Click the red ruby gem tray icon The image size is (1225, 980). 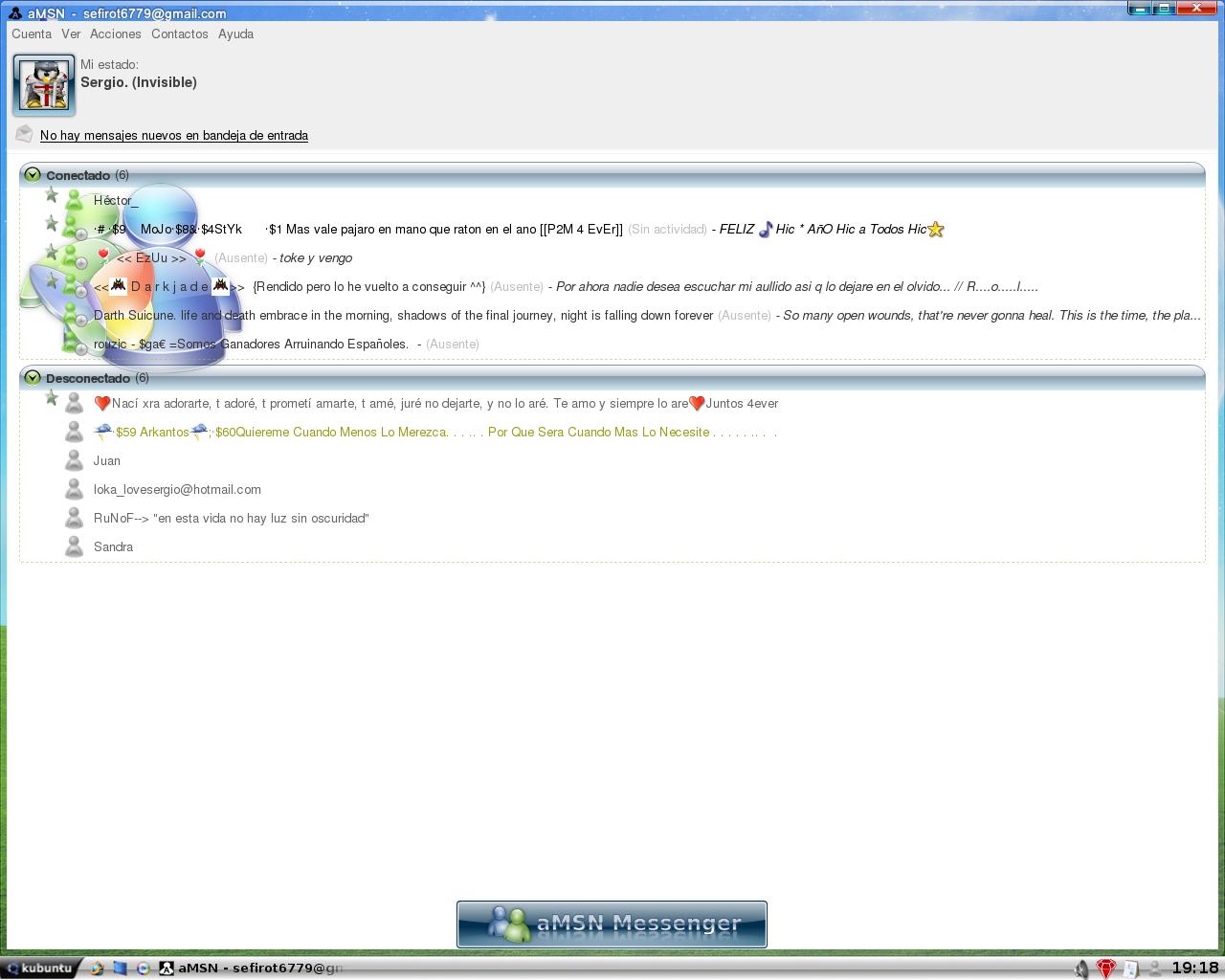[x=1106, y=969]
